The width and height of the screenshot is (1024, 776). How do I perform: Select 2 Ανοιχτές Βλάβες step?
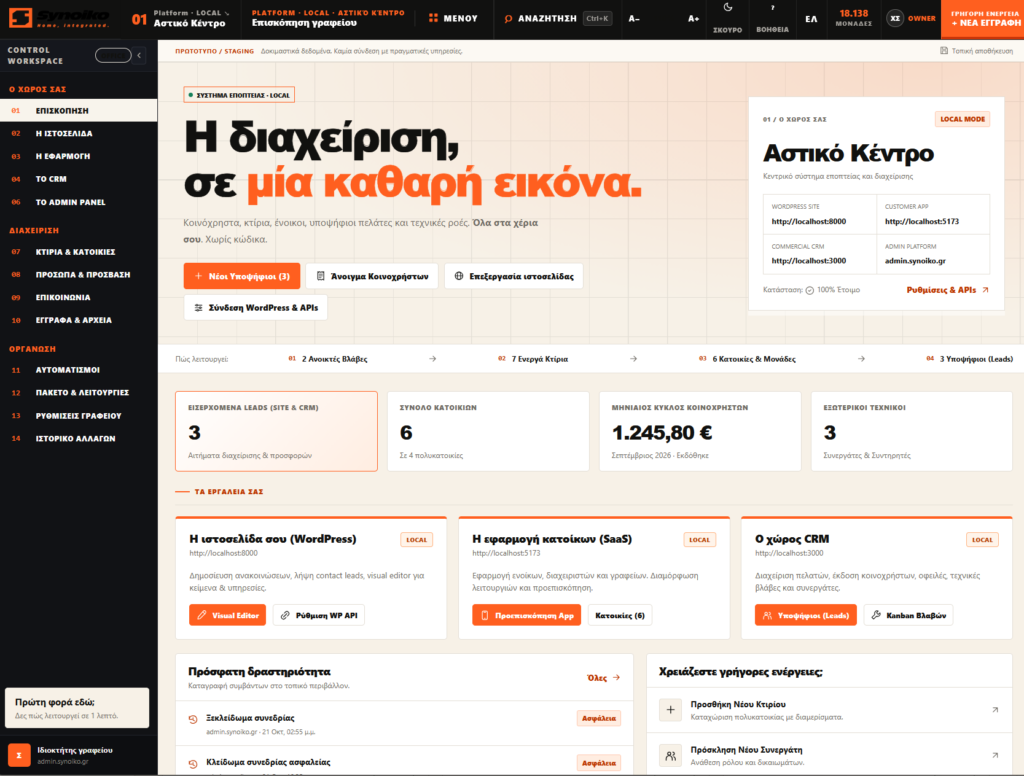click(x=328, y=359)
